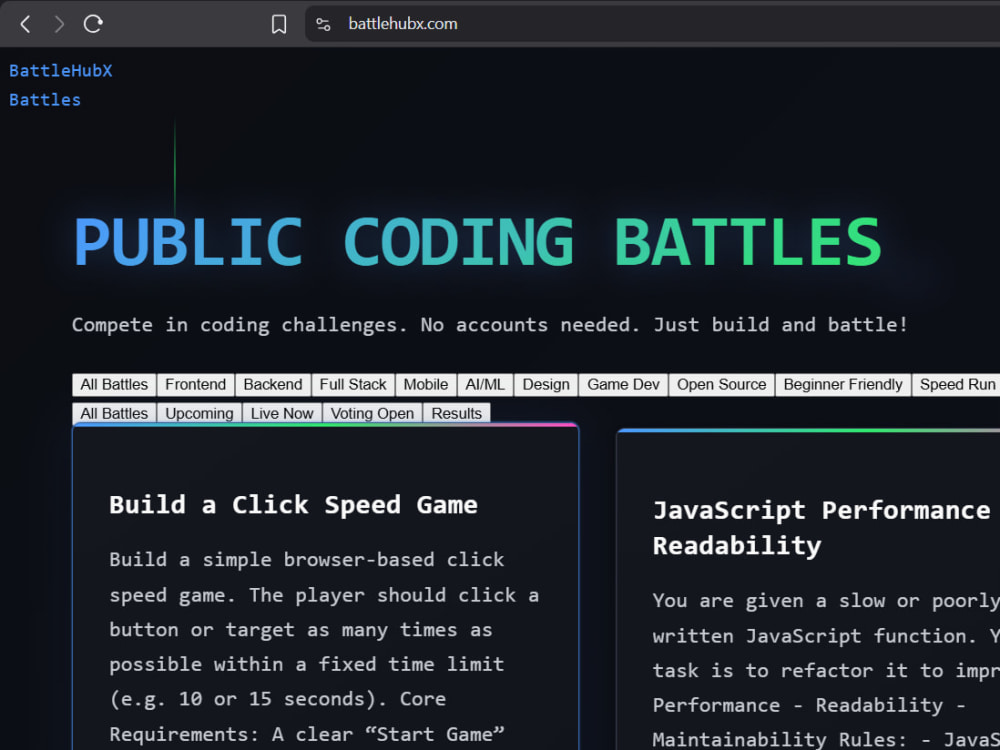
Task: Filter battles by Game Dev
Action: point(623,385)
